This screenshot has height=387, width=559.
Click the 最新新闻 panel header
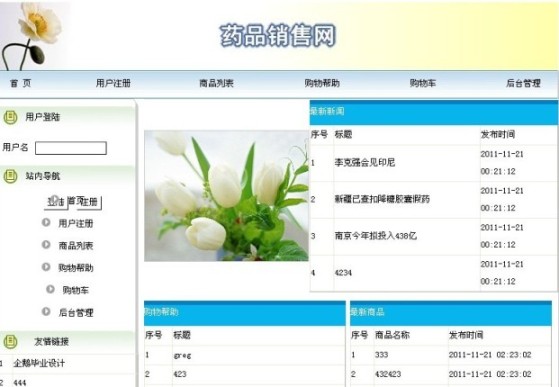pos(434,112)
